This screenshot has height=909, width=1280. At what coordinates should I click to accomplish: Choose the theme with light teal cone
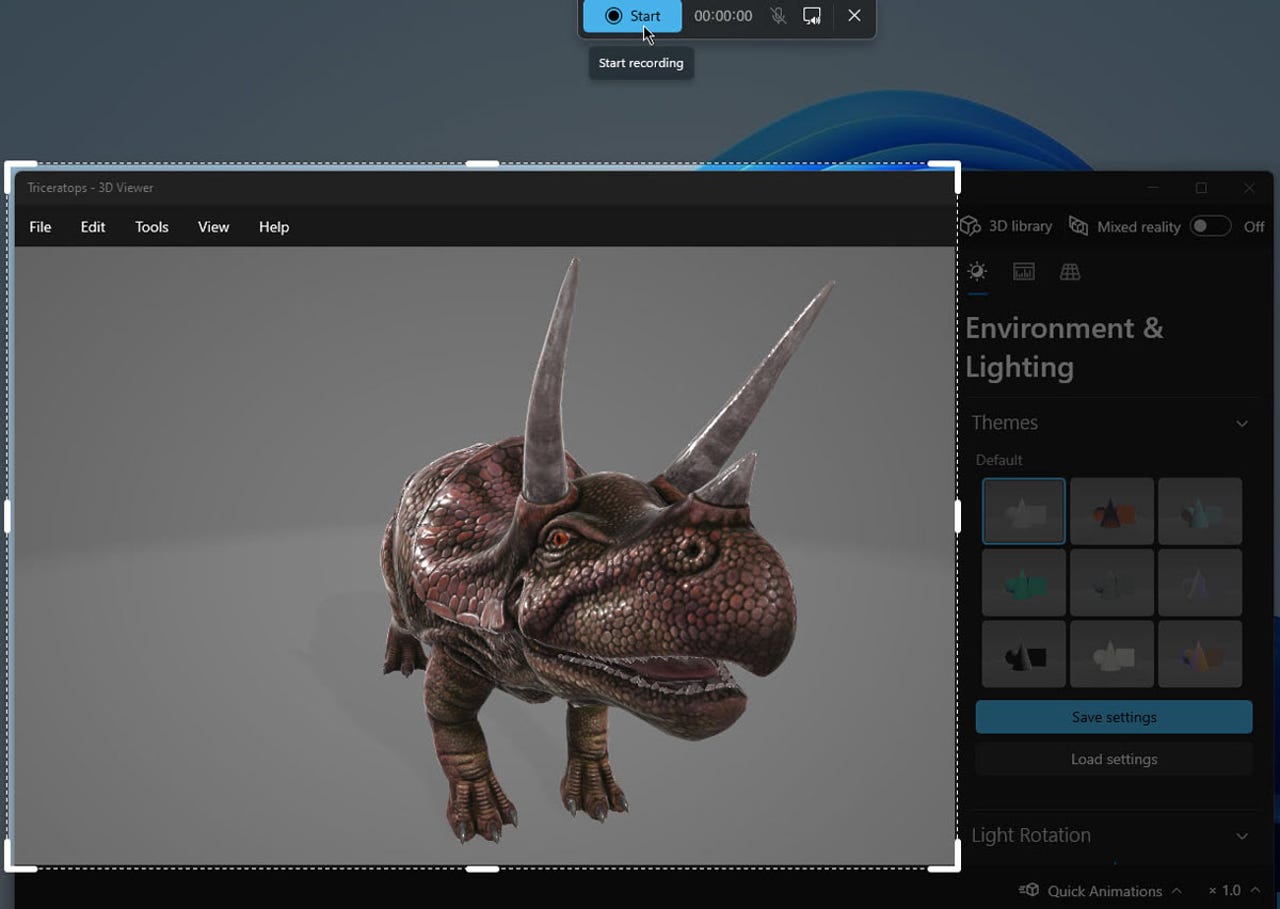1200,511
